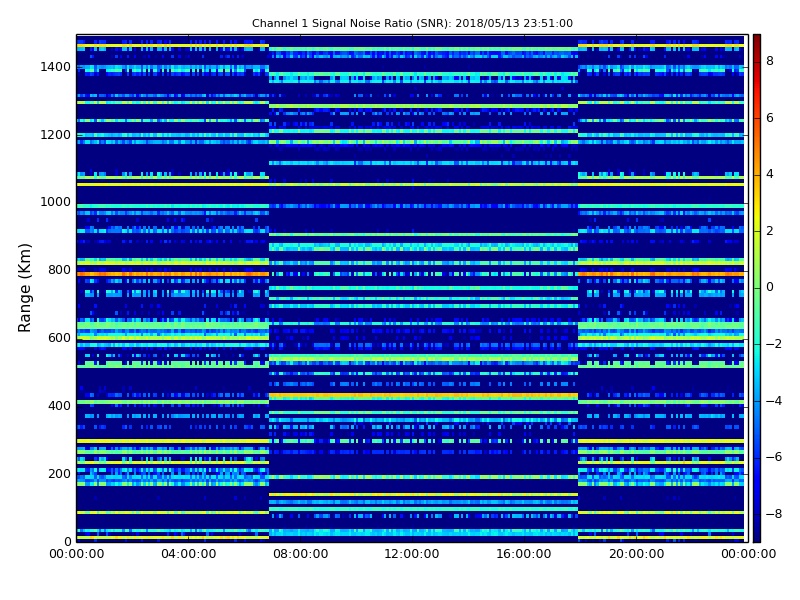
Task: Click the 200 range tick label
Action: point(59,473)
